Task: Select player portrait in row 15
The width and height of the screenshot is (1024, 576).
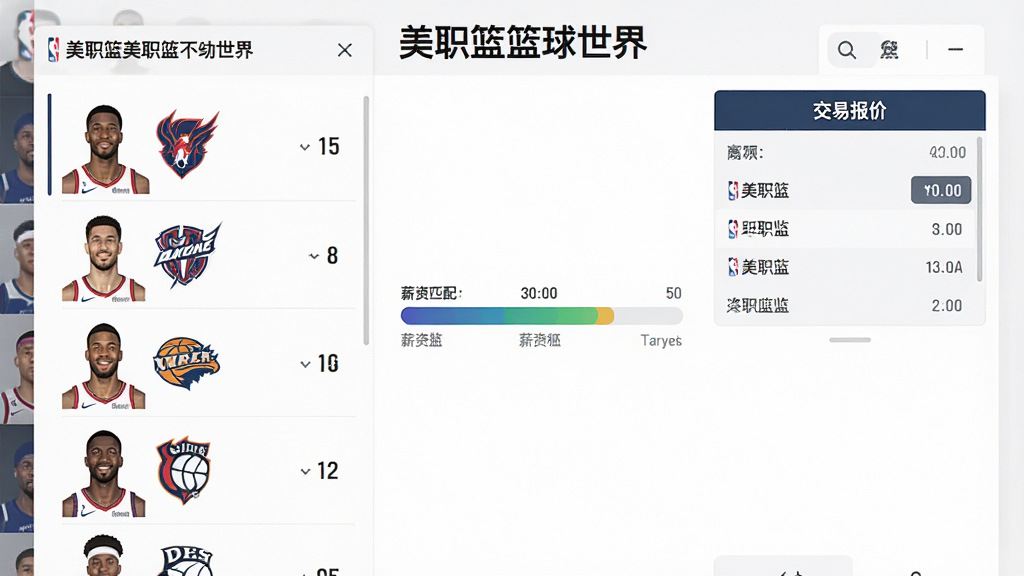Action: click(105, 150)
